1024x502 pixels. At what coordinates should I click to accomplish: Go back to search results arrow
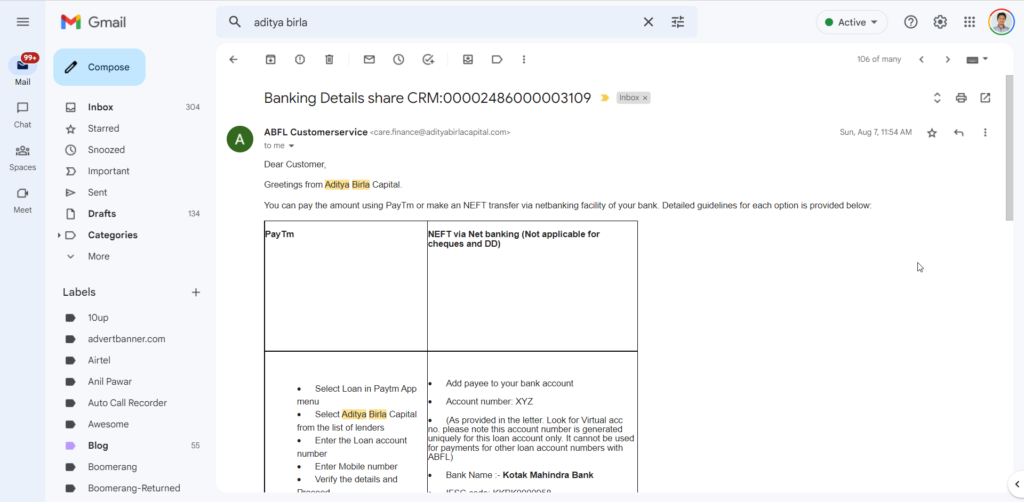click(233, 59)
